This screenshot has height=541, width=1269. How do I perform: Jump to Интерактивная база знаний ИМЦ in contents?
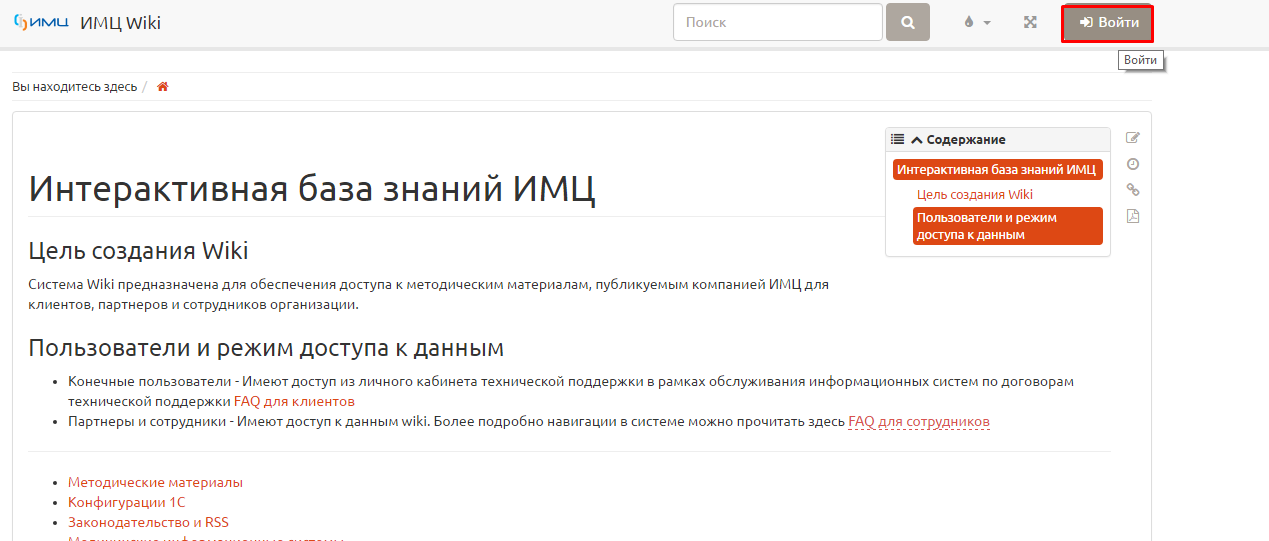[997, 169]
